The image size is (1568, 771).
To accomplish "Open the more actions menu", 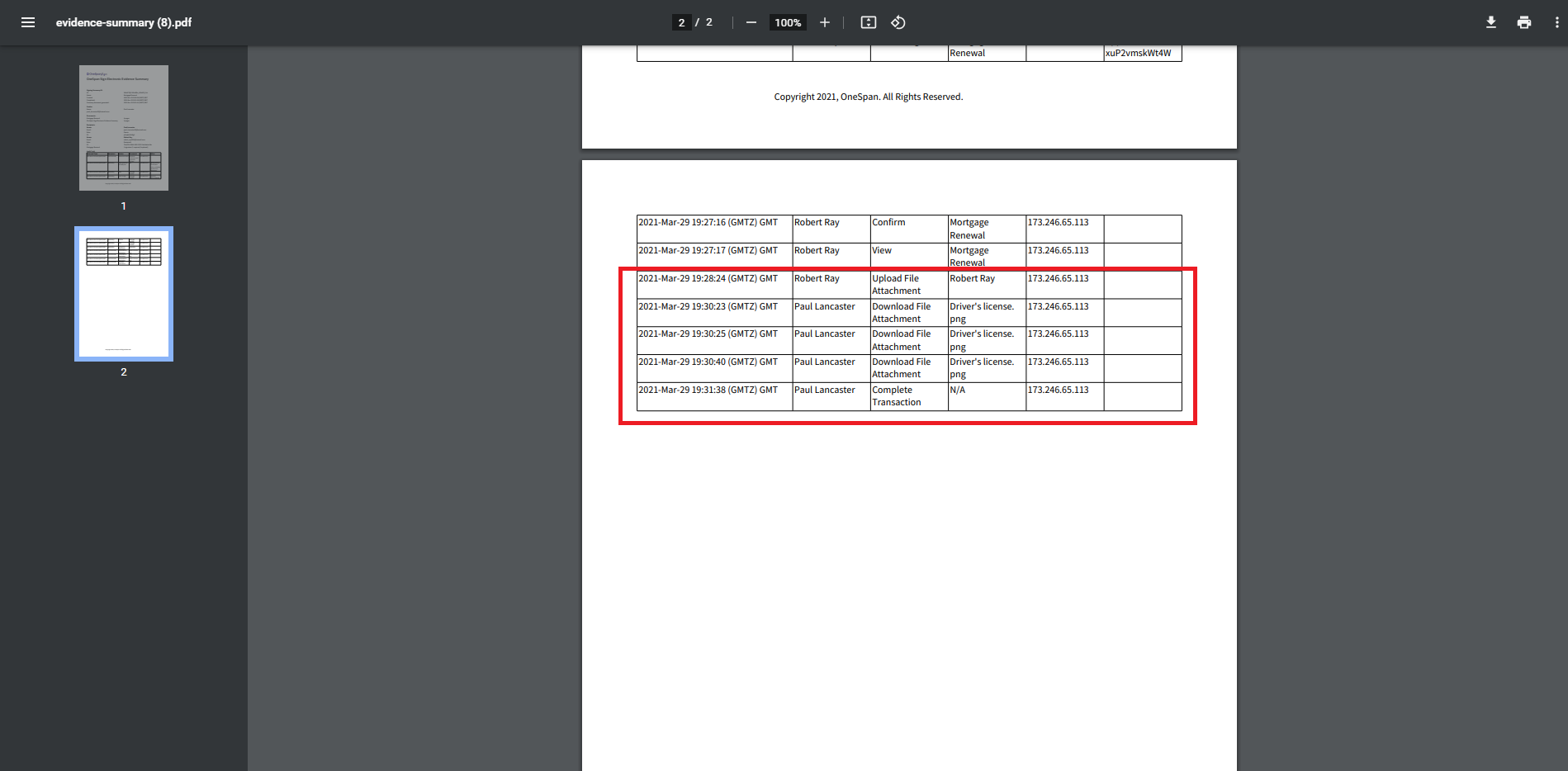I will [x=1557, y=22].
